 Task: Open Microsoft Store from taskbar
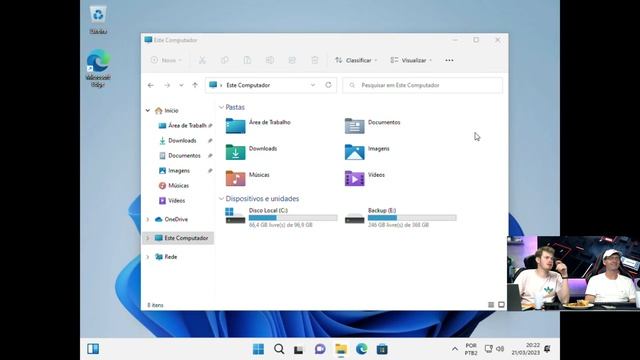(382, 349)
